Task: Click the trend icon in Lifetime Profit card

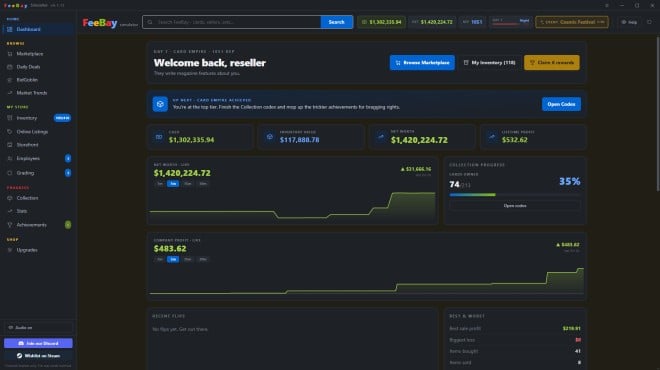Action: [492, 137]
